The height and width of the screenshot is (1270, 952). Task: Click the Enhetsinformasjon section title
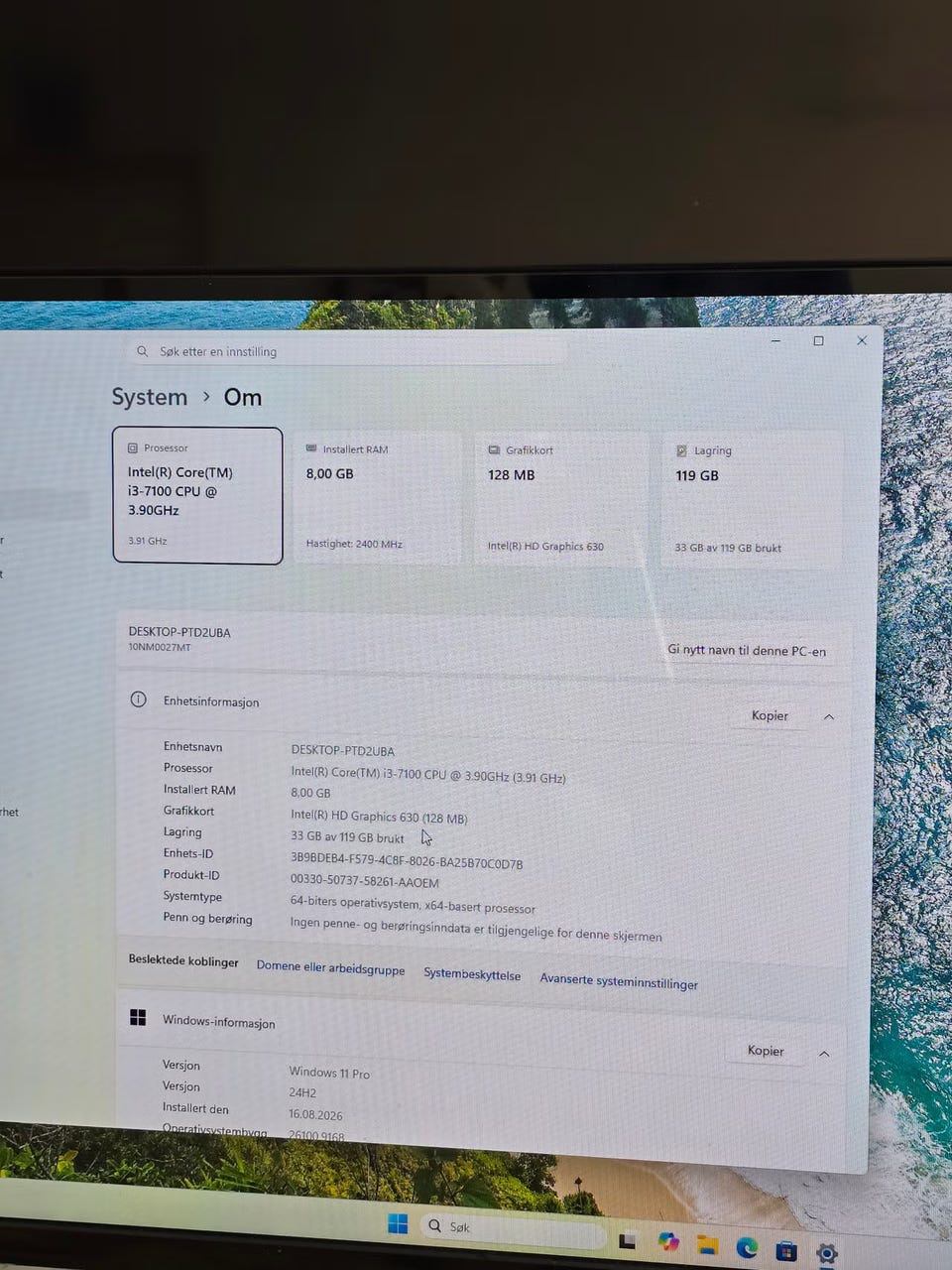pos(211,701)
